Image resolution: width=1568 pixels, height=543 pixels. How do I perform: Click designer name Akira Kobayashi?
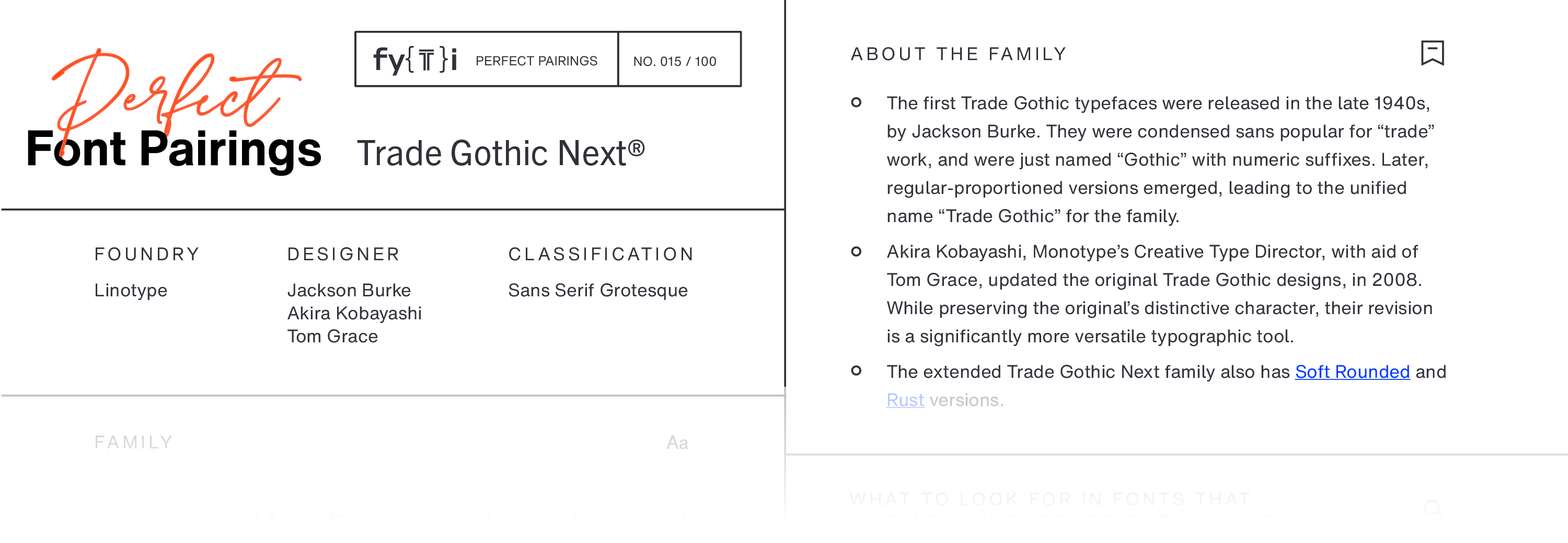click(354, 314)
